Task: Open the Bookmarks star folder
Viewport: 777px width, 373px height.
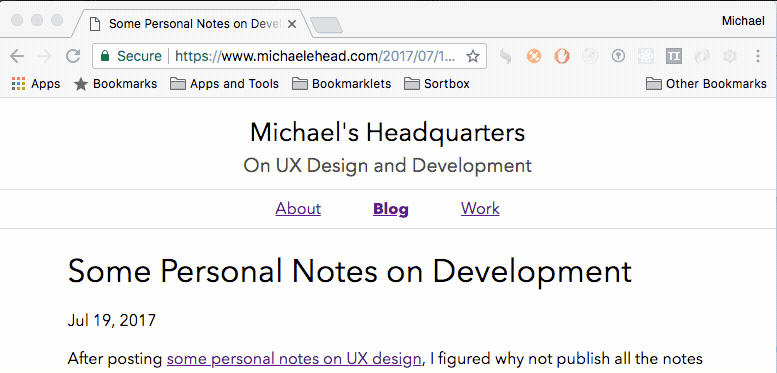Action: (115, 84)
